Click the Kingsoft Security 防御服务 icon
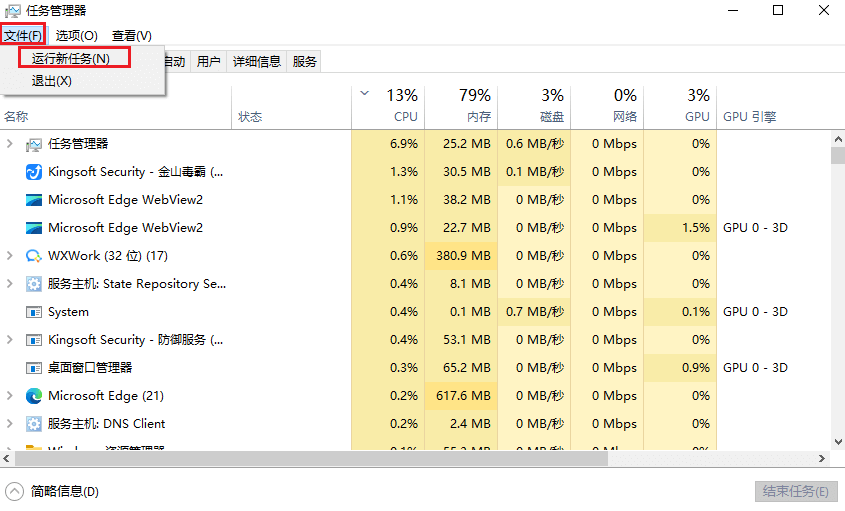This screenshot has height=511, width=845. pos(33,340)
